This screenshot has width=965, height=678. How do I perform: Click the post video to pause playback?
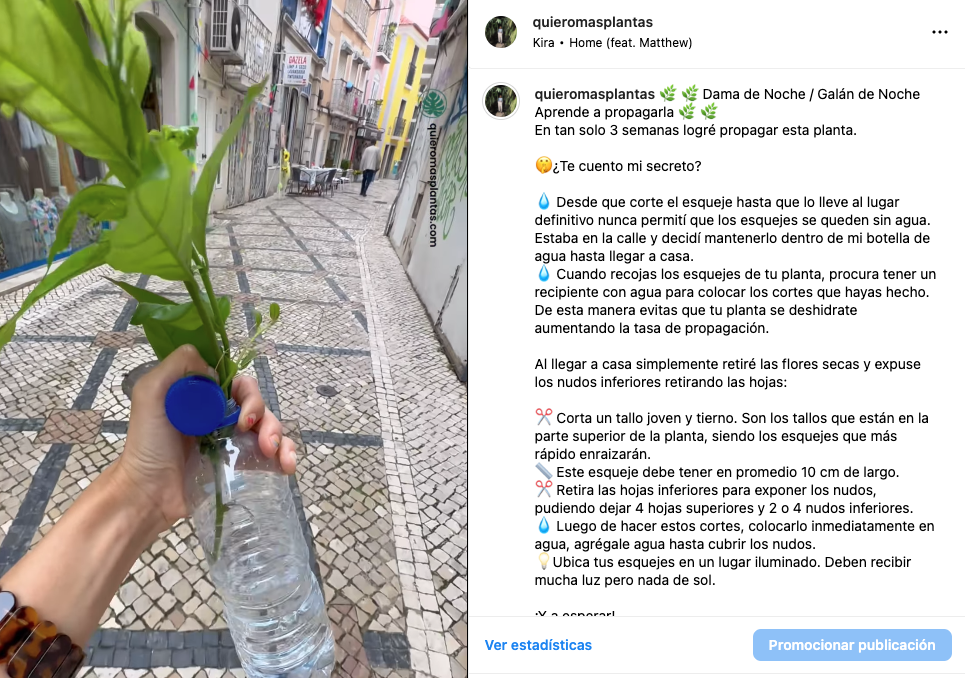click(x=233, y=339)
